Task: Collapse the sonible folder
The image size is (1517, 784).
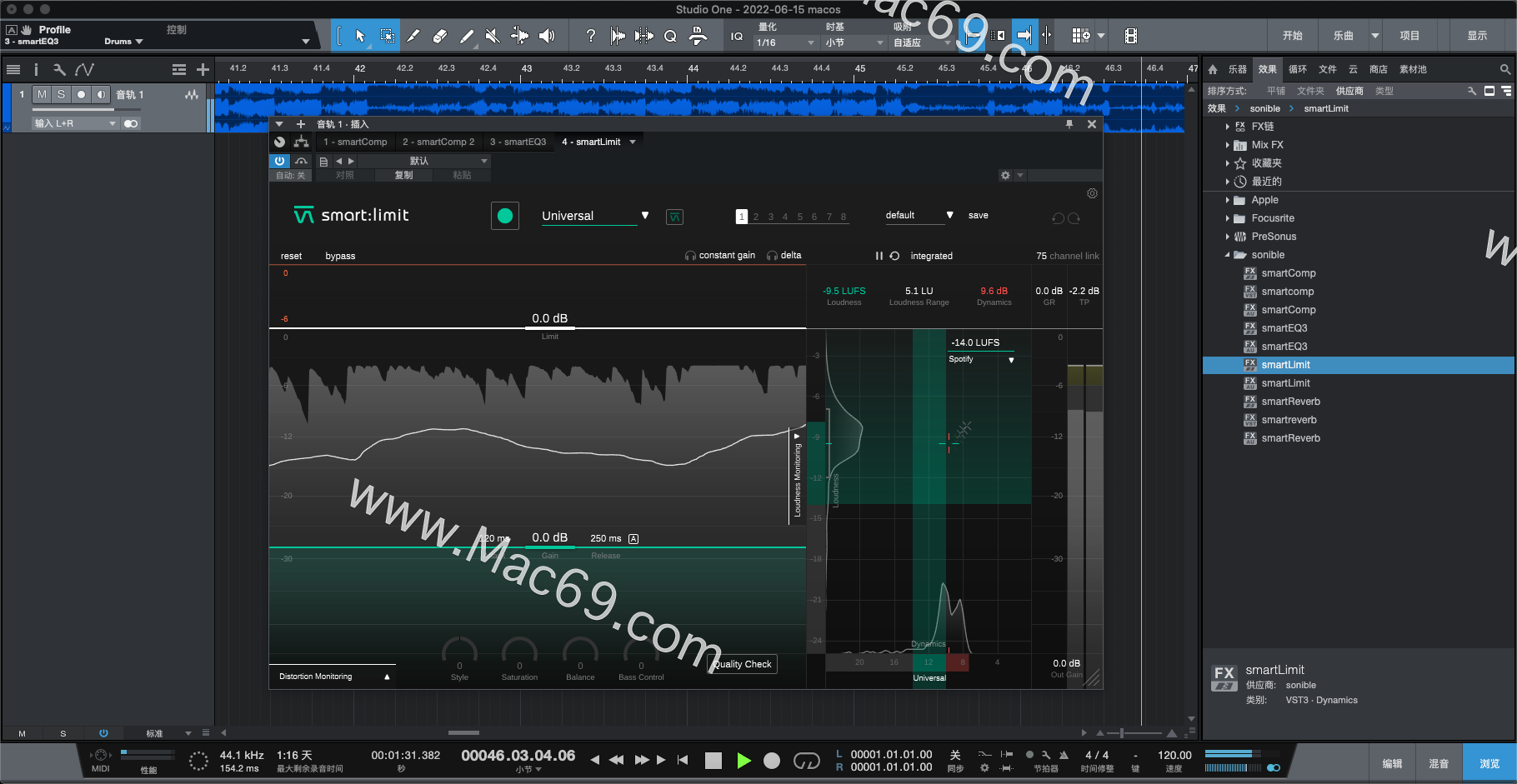Action: coord(1227,255)
